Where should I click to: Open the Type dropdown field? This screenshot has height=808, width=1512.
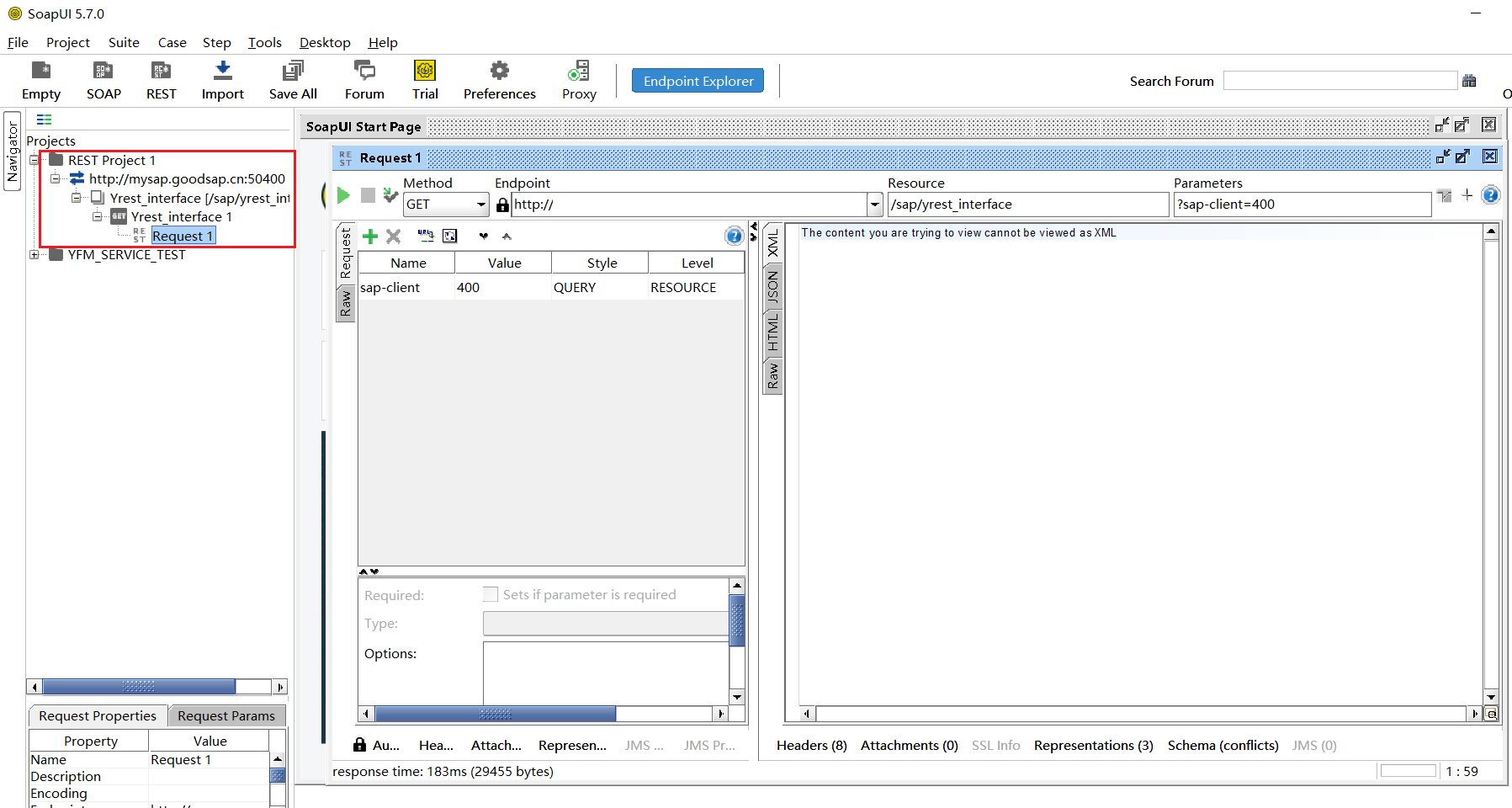pyautogui.click(x=605, y=624)
